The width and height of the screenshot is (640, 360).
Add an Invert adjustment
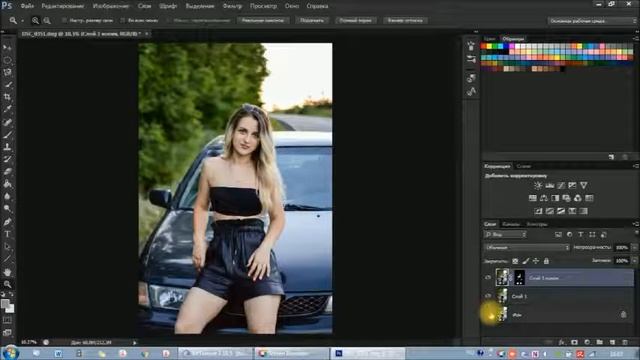(538, 211)
